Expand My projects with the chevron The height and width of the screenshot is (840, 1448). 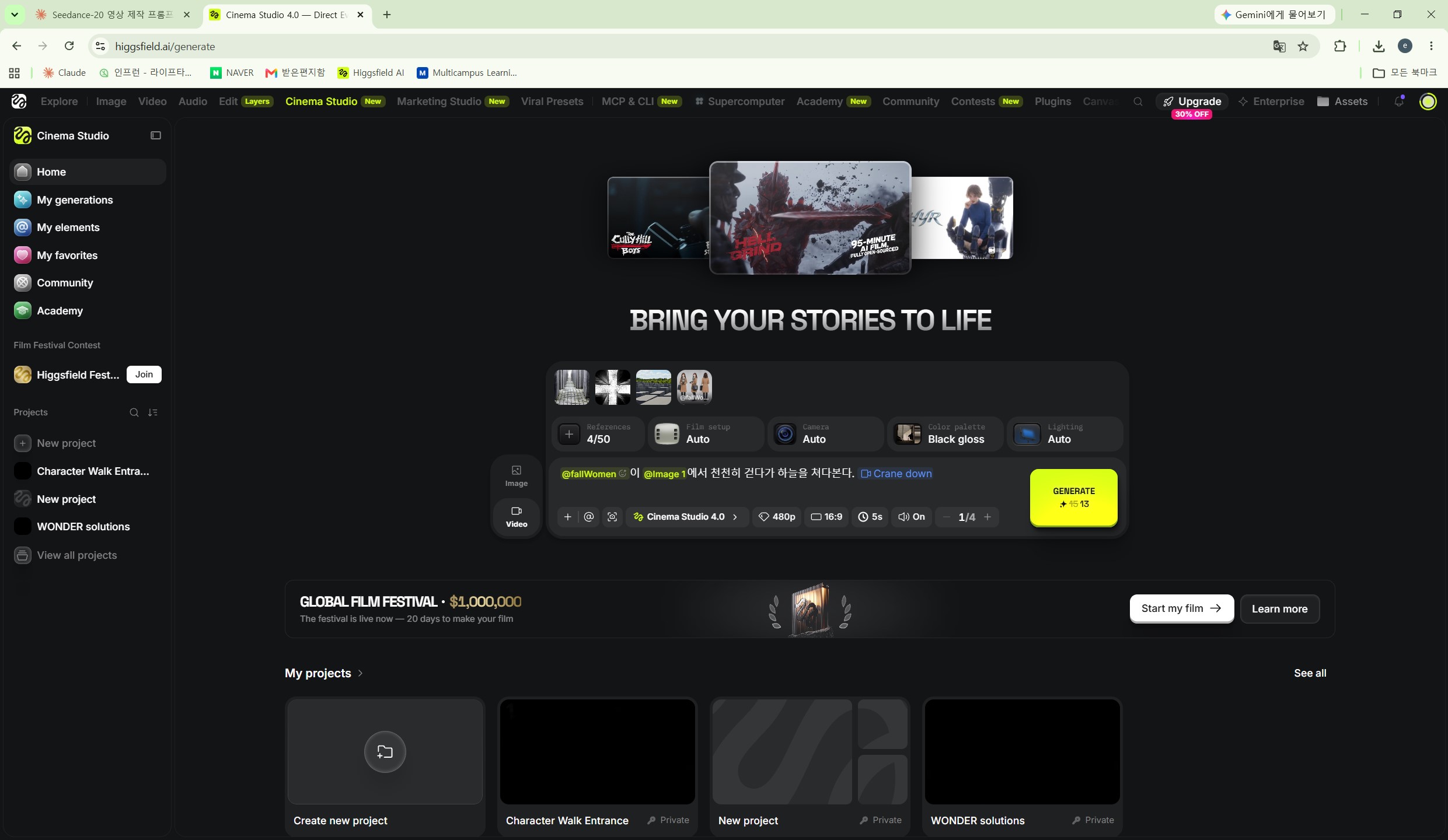point(360,673)
